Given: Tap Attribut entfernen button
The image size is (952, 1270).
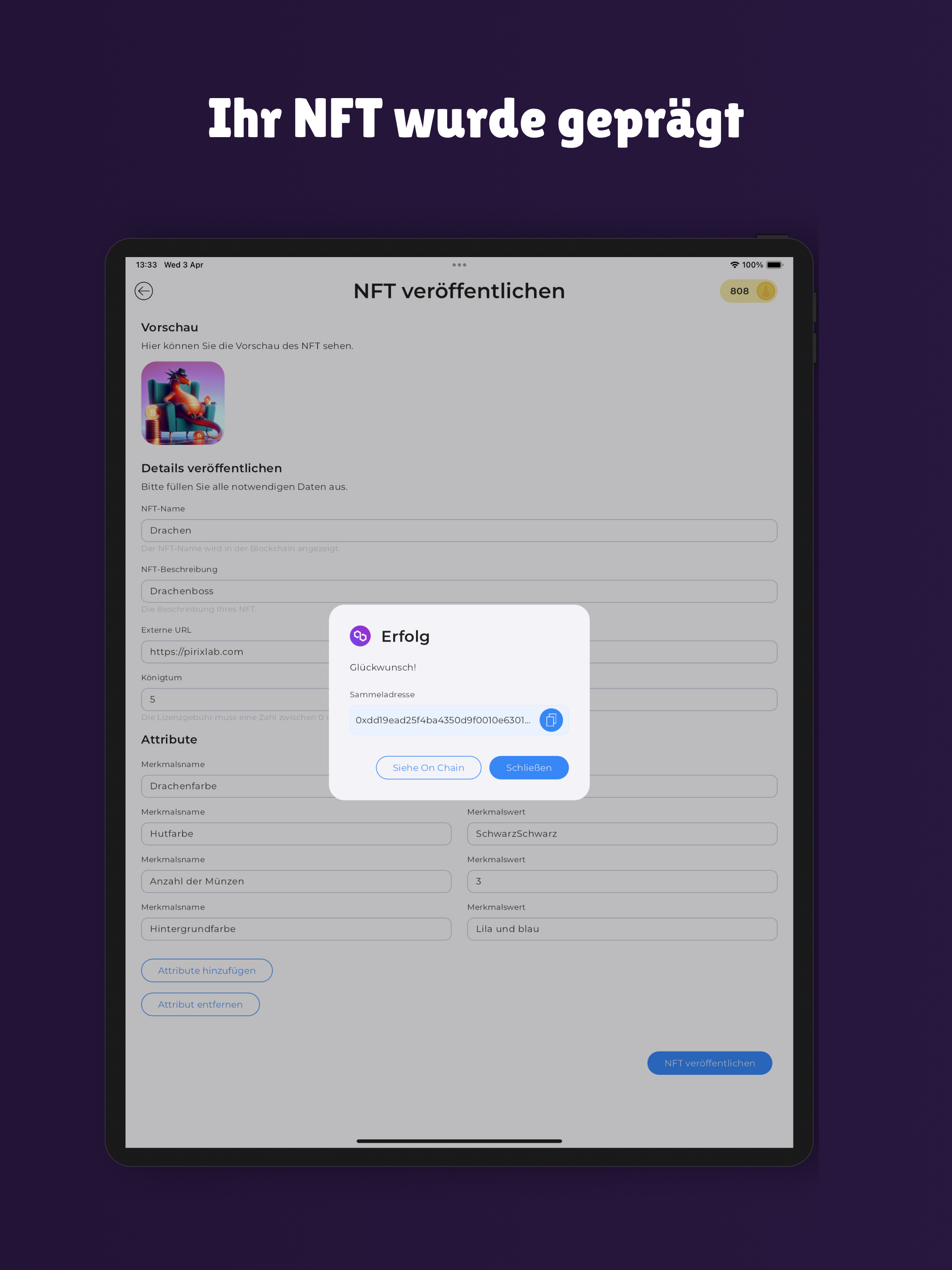Looking at the screenshot, I should (x=200, y=1004).
